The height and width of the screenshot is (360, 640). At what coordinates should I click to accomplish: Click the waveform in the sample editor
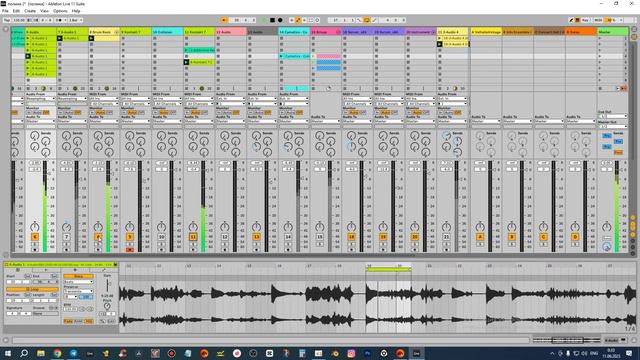click(x=378, y=306)
